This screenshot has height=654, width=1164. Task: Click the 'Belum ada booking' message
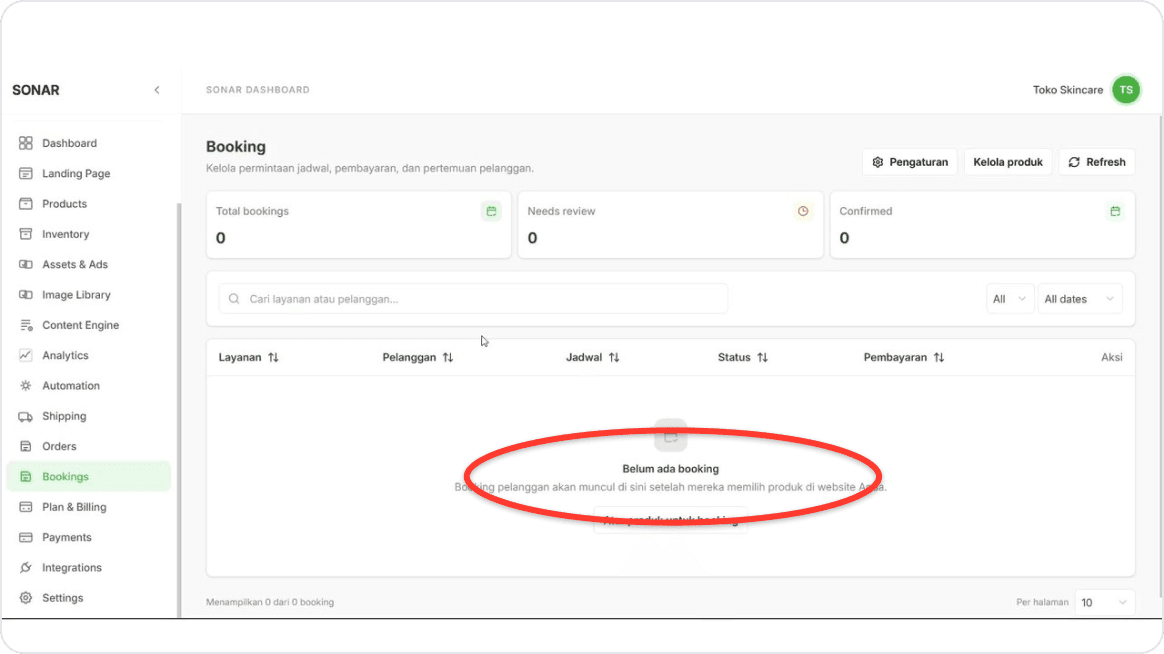coord(670,468)
